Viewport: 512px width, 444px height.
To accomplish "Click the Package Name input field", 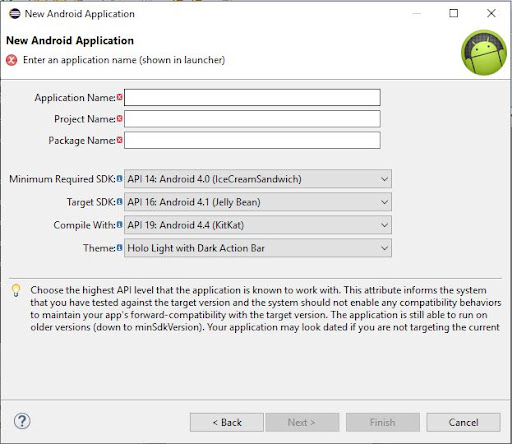I will click(x=252, y=140).
